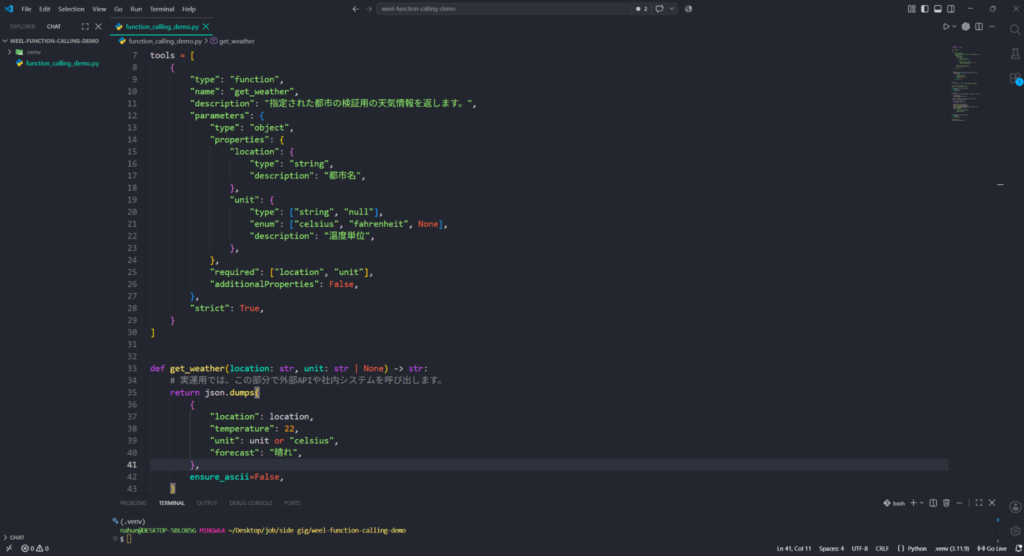The height and width of the screenshot is (556, 1024).
Task: Change the .venv (3.11.9) Python interpreter
Action: tap(952, 549)
